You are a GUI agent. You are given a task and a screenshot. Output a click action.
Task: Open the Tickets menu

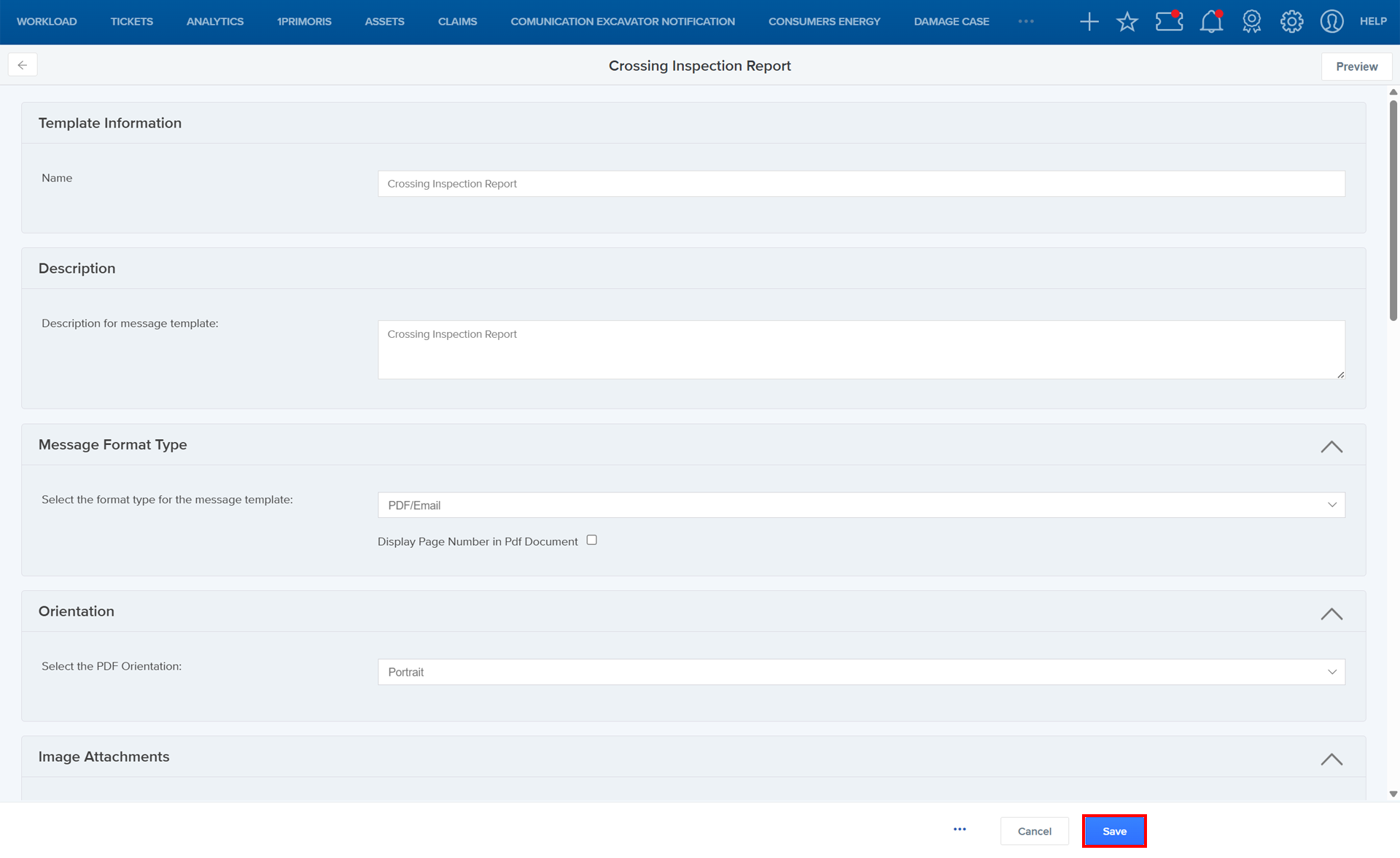[x=131, y=21]
